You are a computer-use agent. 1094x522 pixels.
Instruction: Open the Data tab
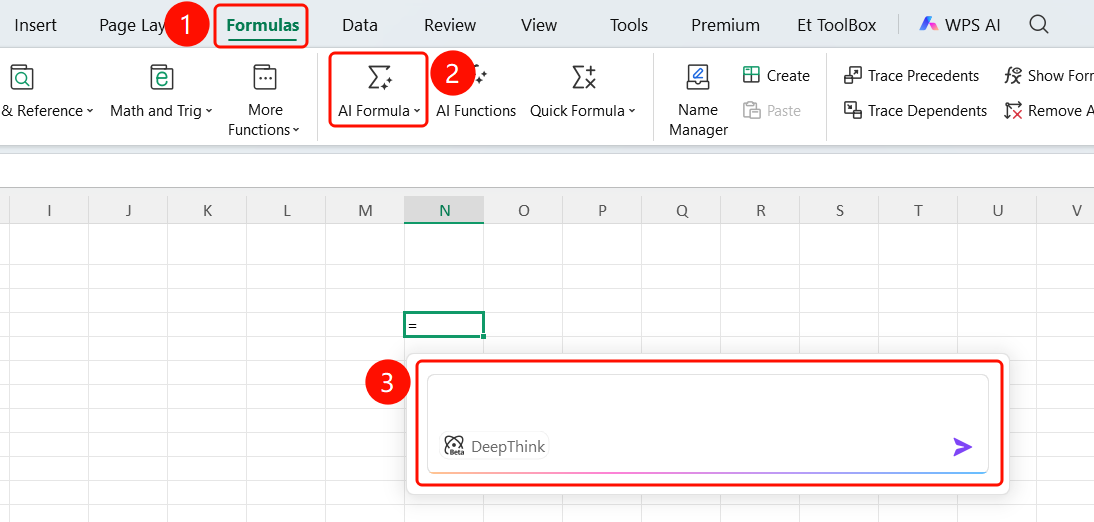(x=360, y=26)
